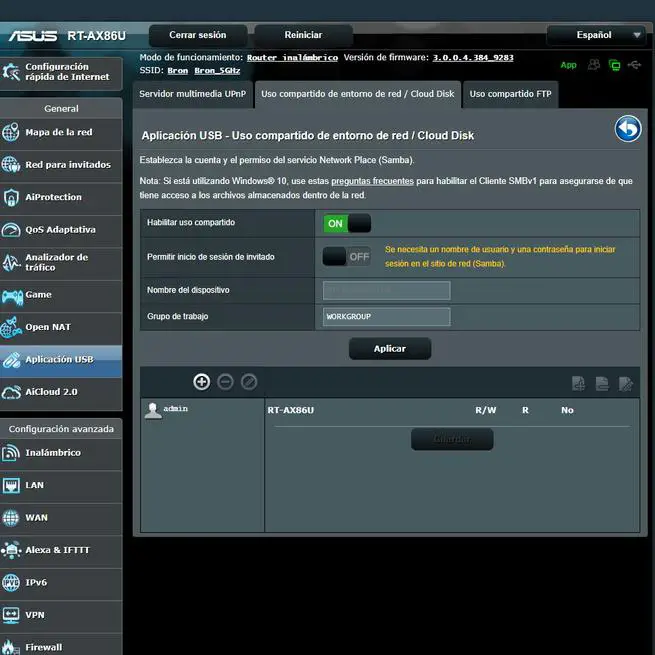Click the greyed-out button under the RT-AX86U share row

pos(452,439)
